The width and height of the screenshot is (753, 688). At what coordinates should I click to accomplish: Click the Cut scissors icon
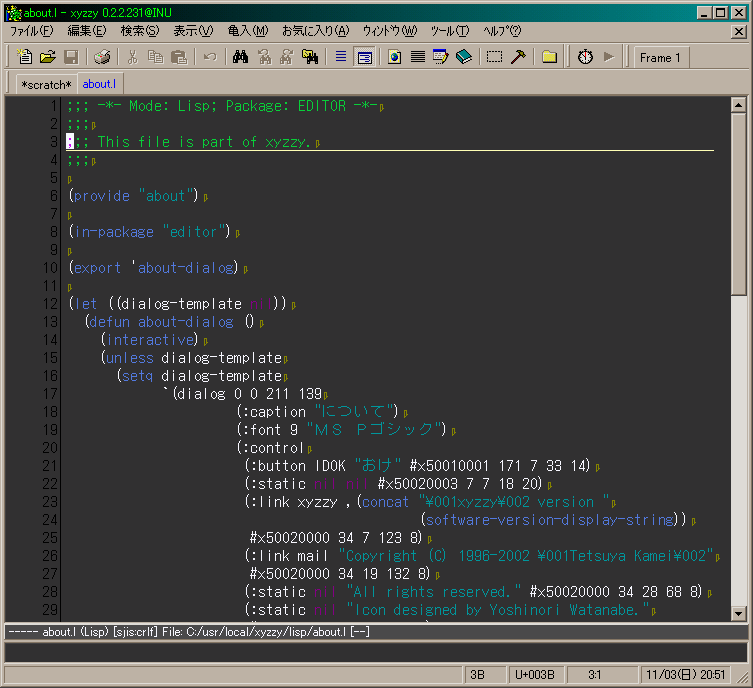pyautogui.click(x=132, y=57)
